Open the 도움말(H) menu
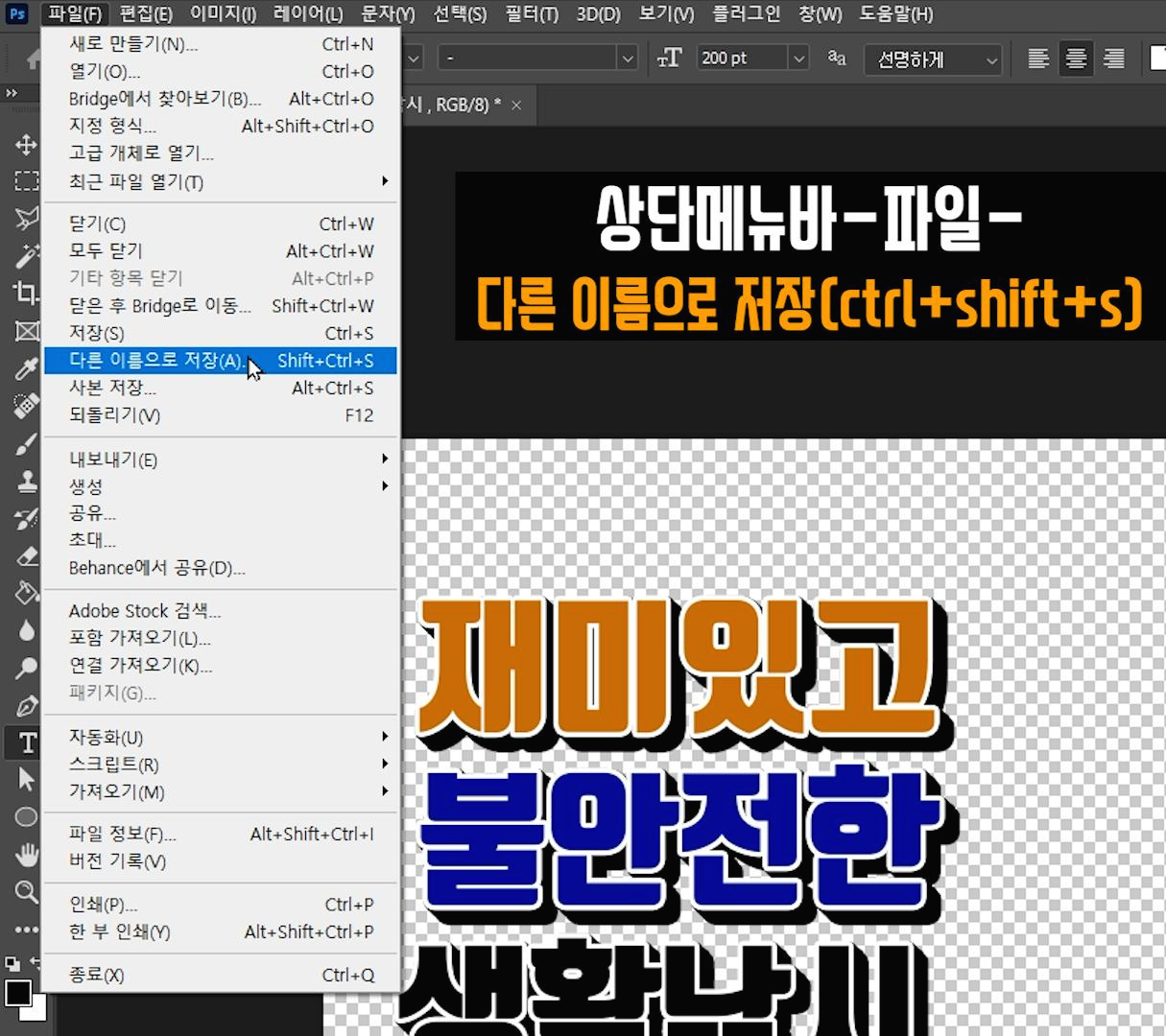1166x1036 pixels. click(x=894, y=14)
